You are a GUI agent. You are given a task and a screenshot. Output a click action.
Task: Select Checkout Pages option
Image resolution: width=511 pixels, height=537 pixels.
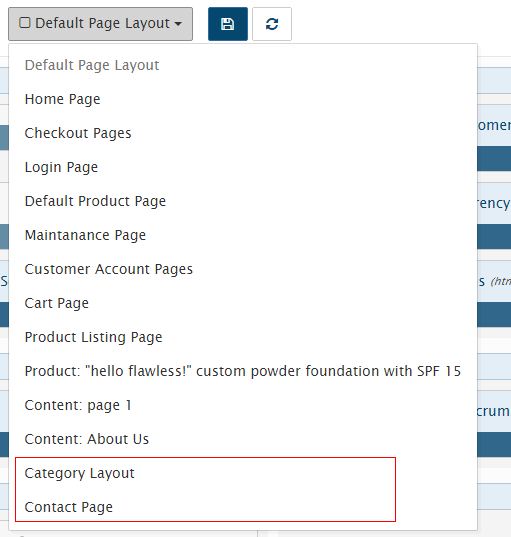[x=78, y=133]
